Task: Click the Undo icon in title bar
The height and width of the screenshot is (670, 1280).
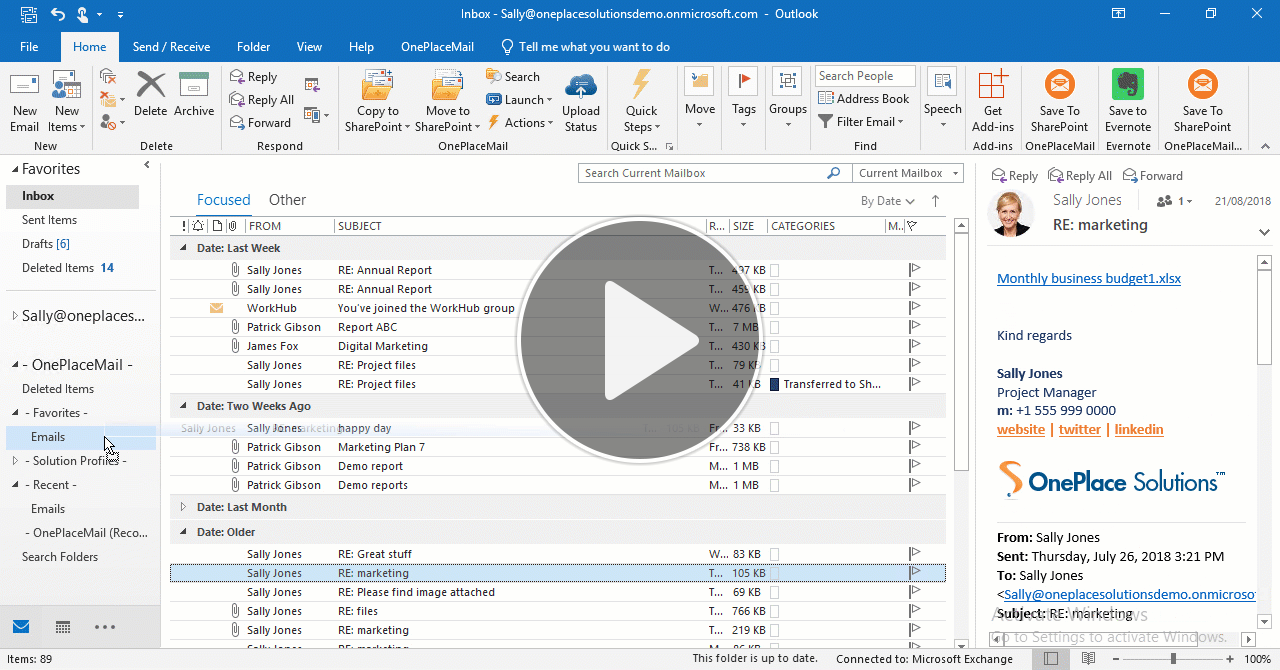Action: [x=58, y=14]
